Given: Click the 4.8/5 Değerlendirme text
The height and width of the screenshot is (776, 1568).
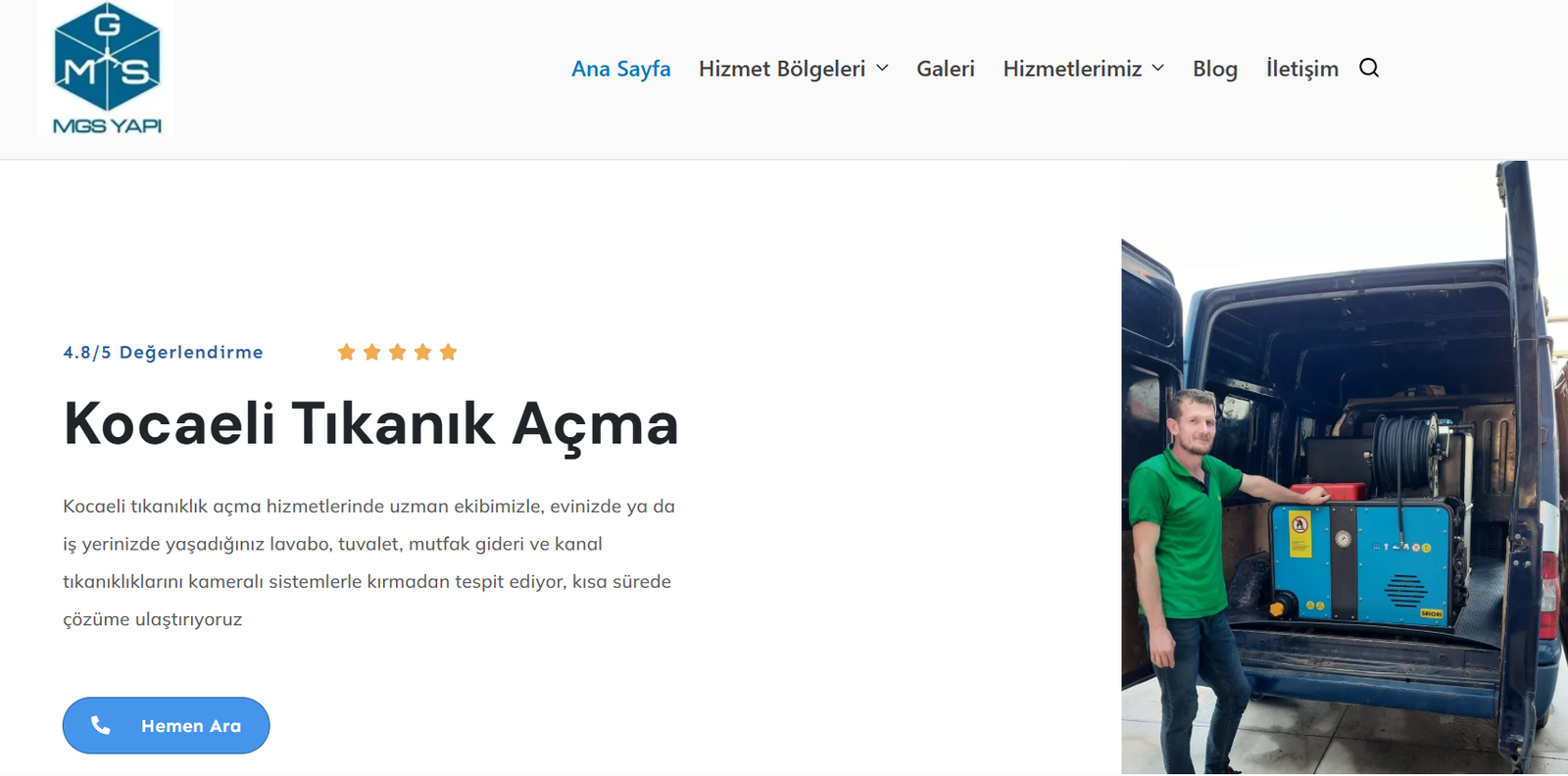Looking at the screenshot, I should coord(164,352).
